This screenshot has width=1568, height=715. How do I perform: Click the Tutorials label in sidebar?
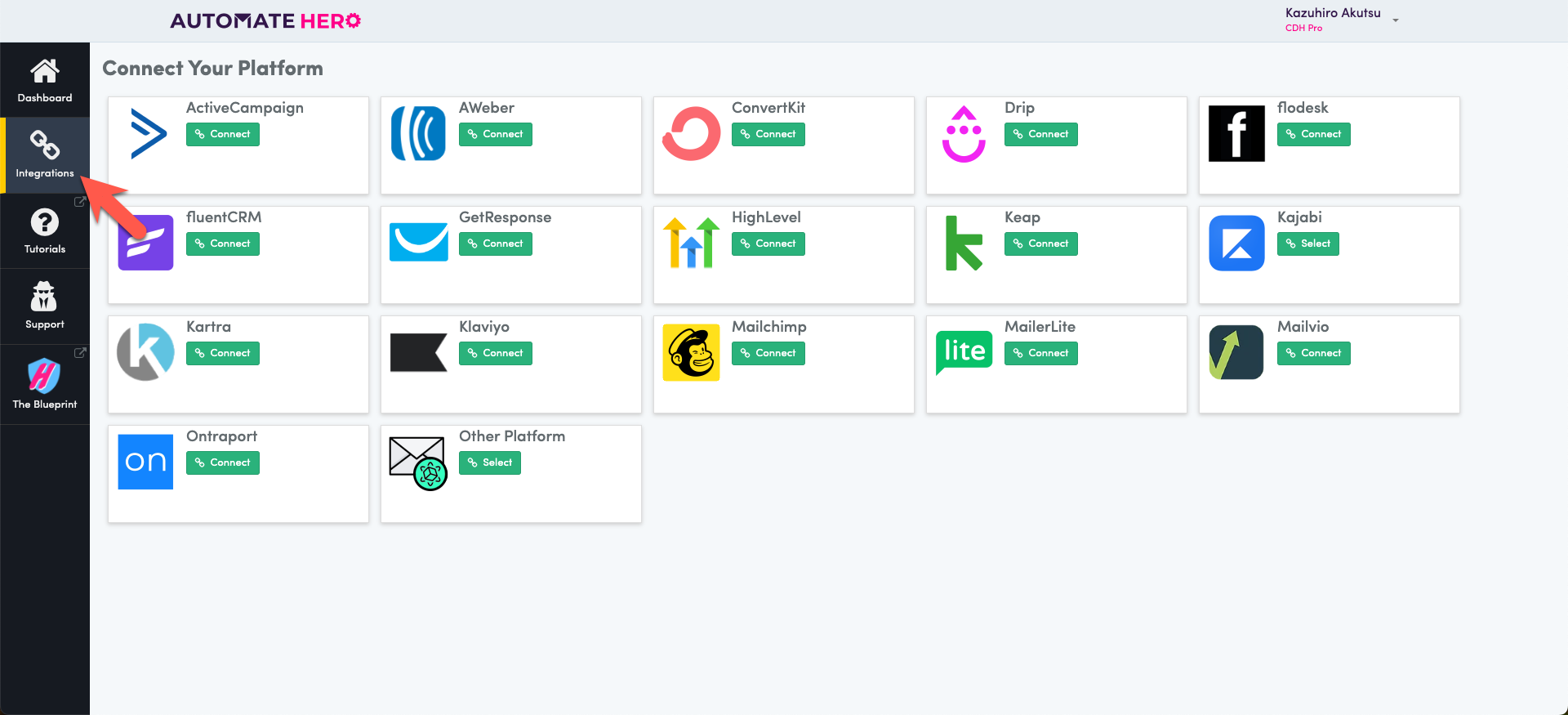click(x=45, y=249)
